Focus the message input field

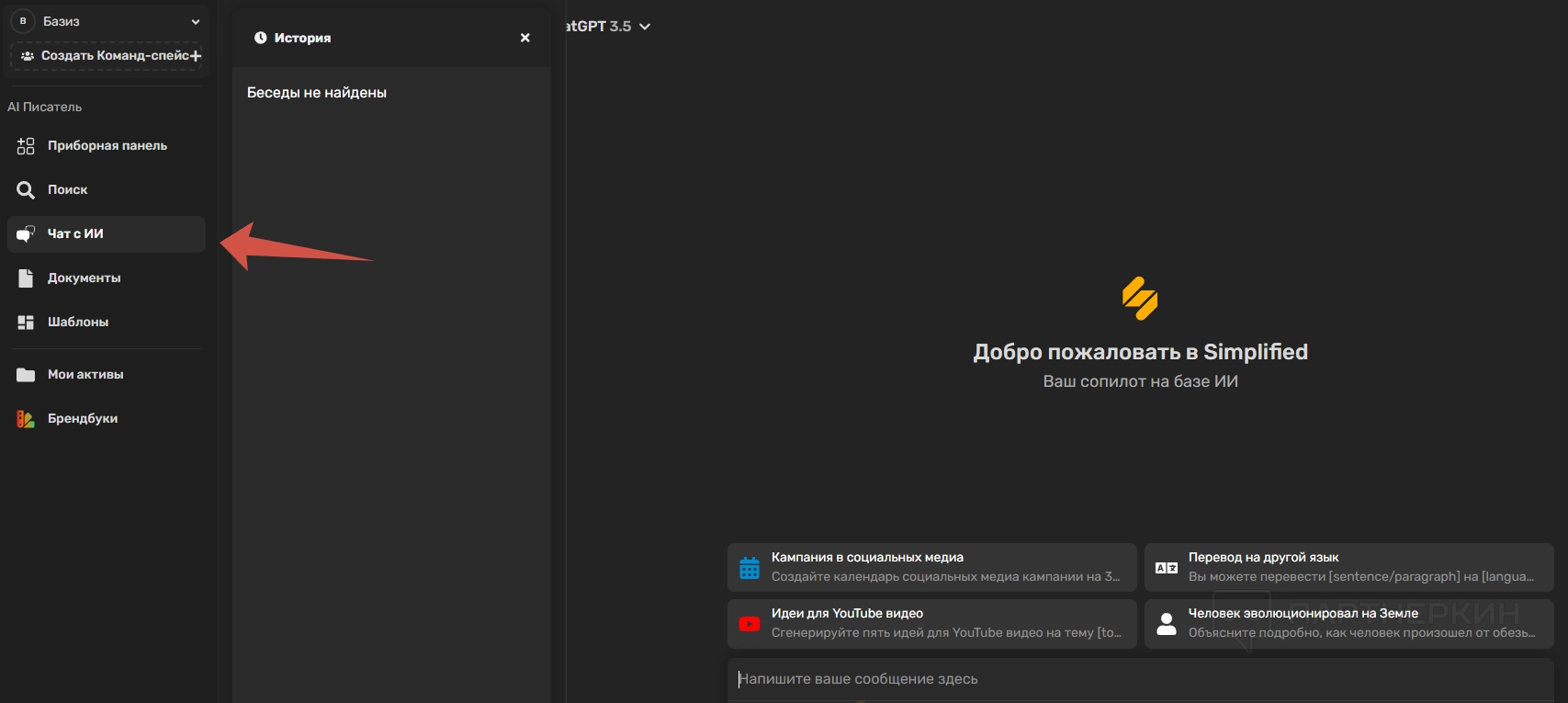(1141, 680)
